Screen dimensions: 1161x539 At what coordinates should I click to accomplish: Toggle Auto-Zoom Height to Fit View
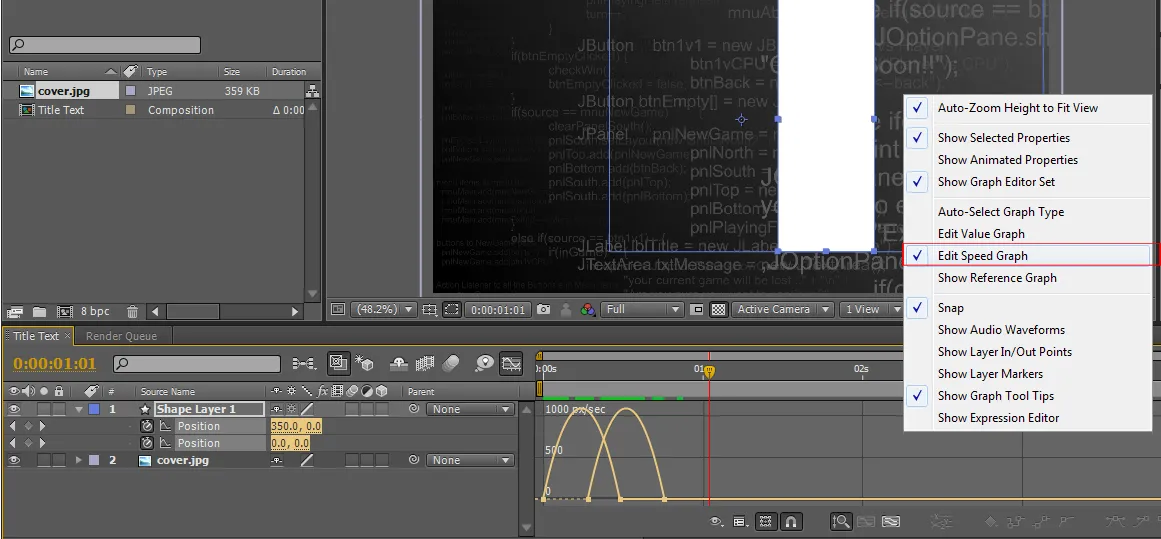[x=1017, y=107]
